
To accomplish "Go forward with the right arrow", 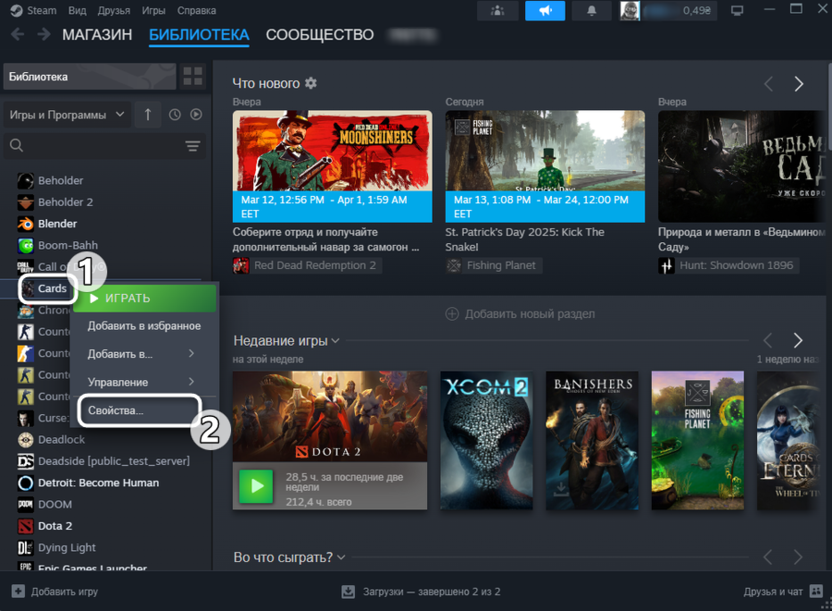I will coord(44,34).
